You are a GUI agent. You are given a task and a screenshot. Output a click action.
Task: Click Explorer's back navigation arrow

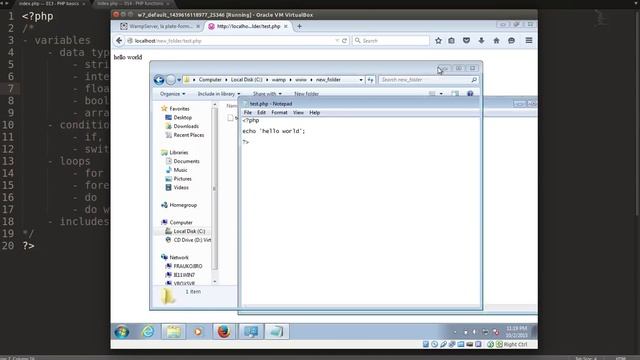click(159, 80)
